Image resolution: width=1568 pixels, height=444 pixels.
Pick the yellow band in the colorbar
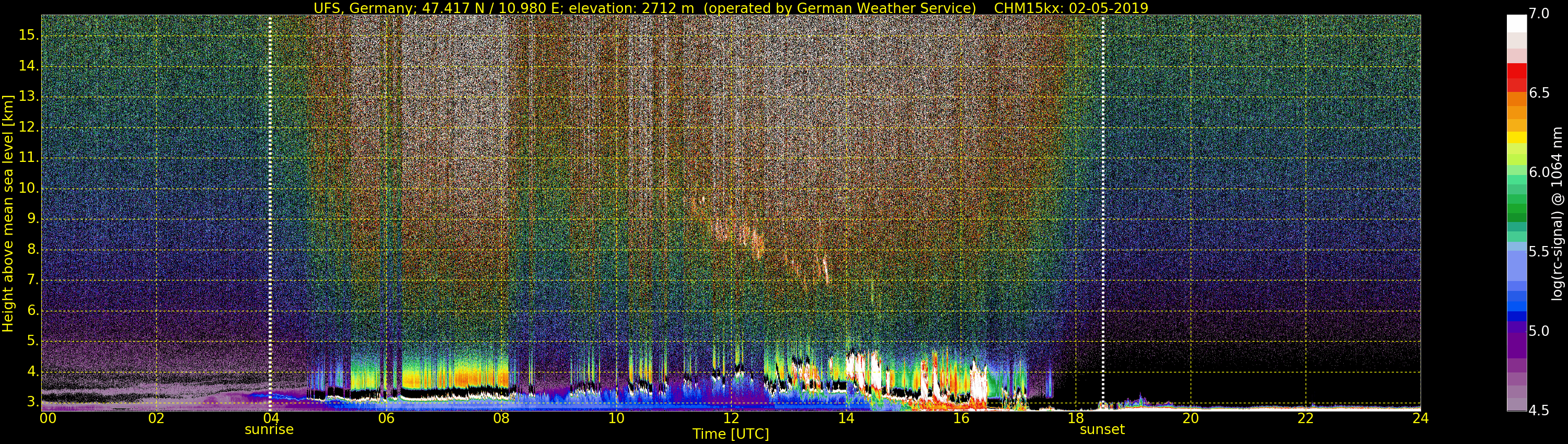click(1516, 137)
